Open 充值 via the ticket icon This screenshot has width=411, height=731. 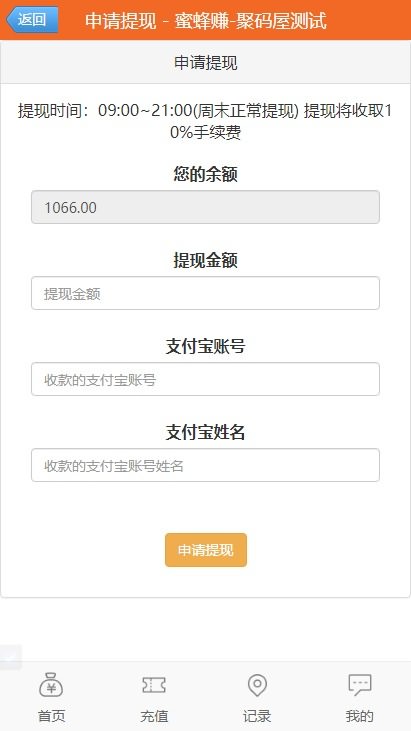pos(154,685)
